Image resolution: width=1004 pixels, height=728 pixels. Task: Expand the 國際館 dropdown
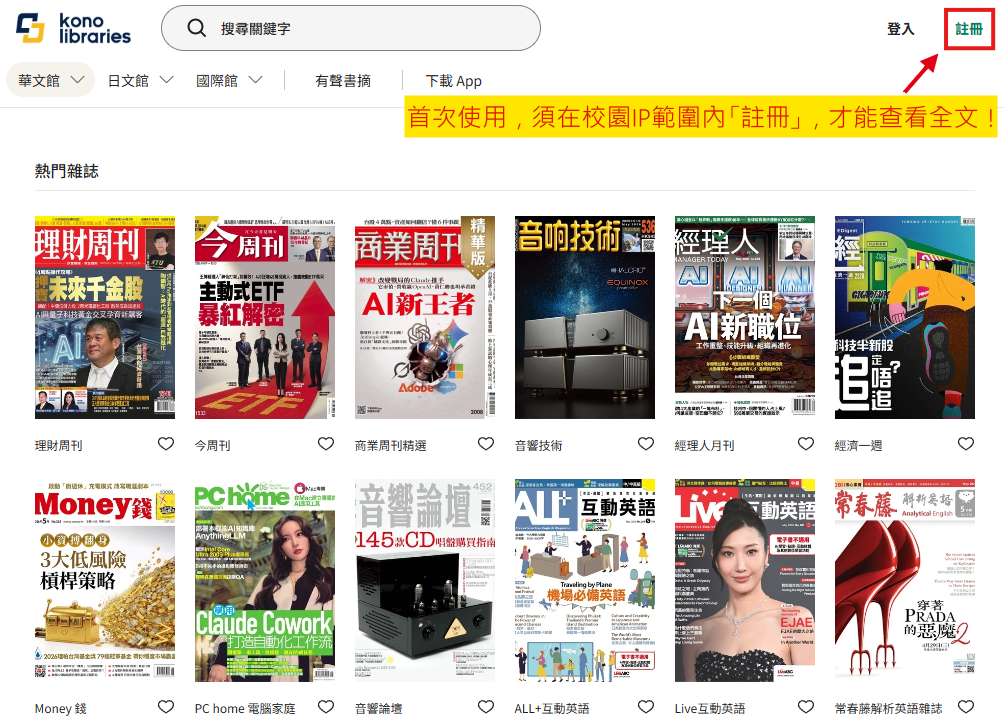229,80
